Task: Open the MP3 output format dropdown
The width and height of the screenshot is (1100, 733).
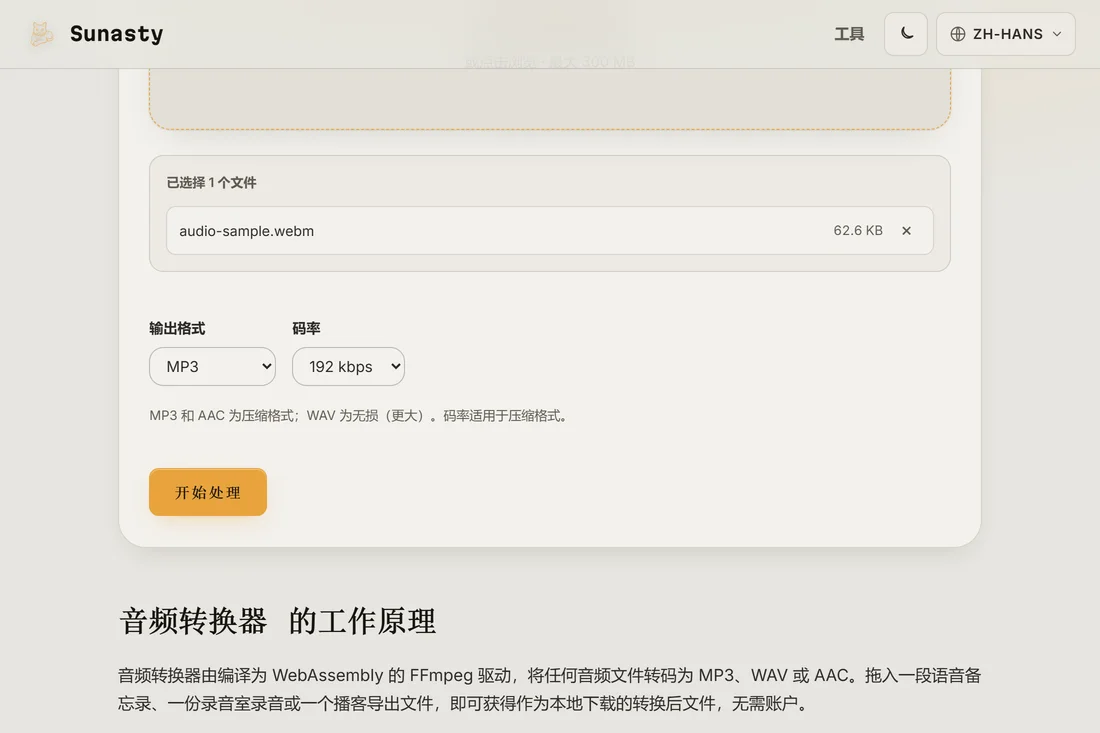Action: [x=213, y=366]
